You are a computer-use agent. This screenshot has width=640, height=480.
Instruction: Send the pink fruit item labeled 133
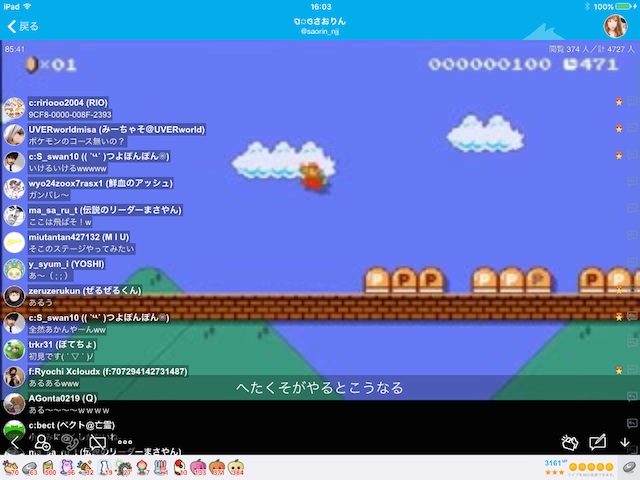(198, 467)
